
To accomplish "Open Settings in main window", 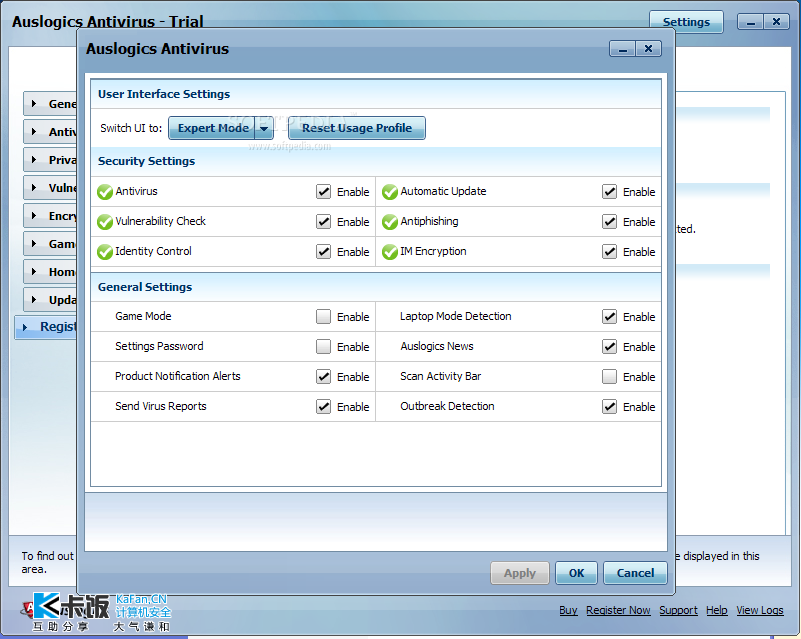I will click(x=686, y=22).
